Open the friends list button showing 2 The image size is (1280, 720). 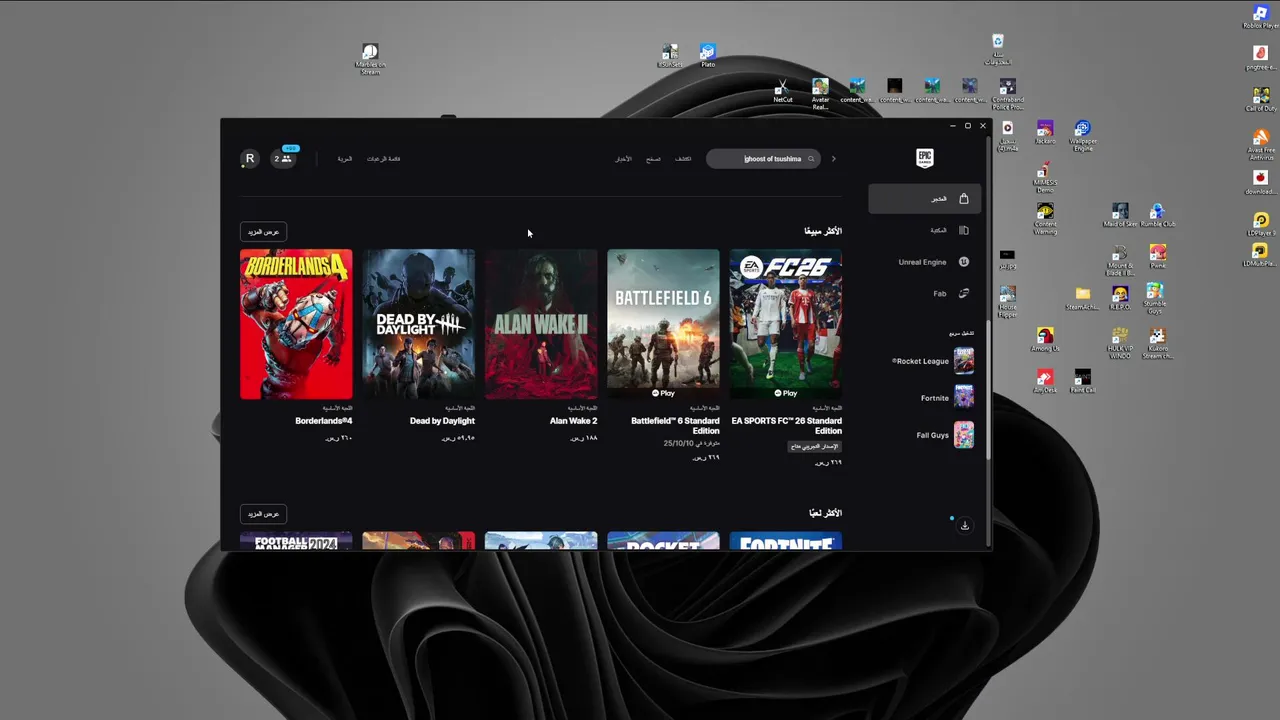(284, 158)
